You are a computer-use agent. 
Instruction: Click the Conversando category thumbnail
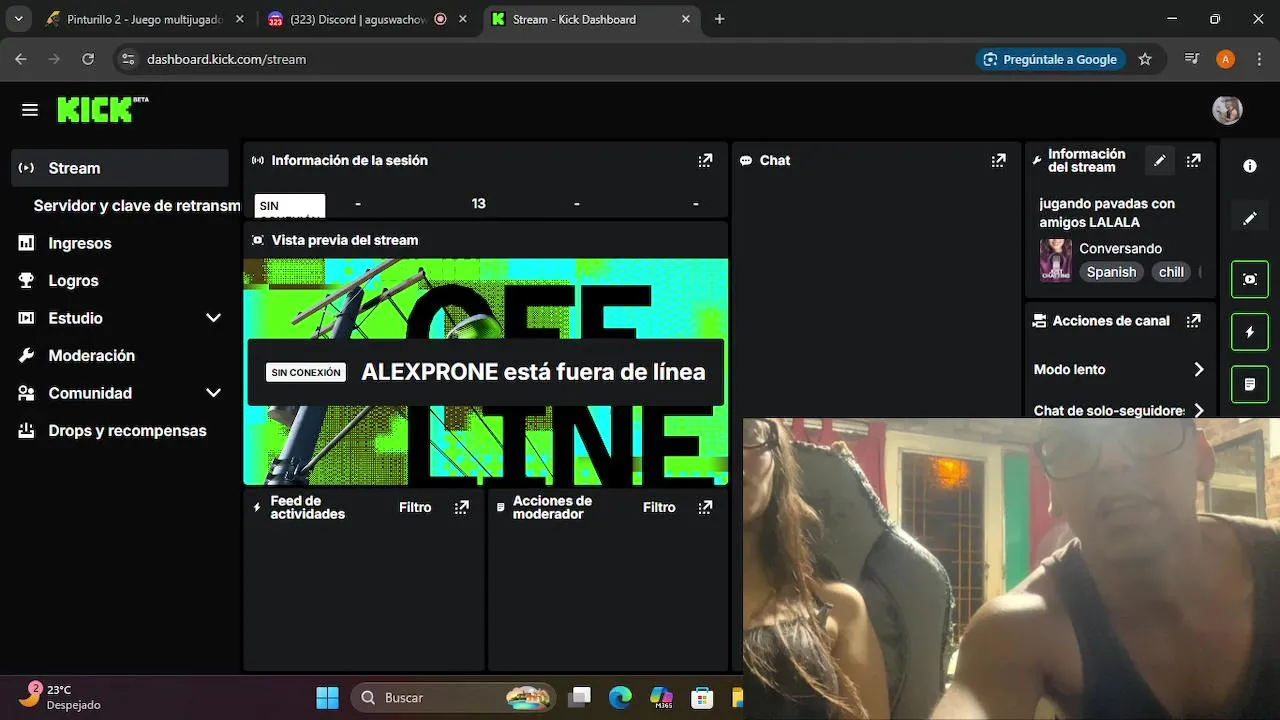pyautogui.click(x=1055, y=260)
